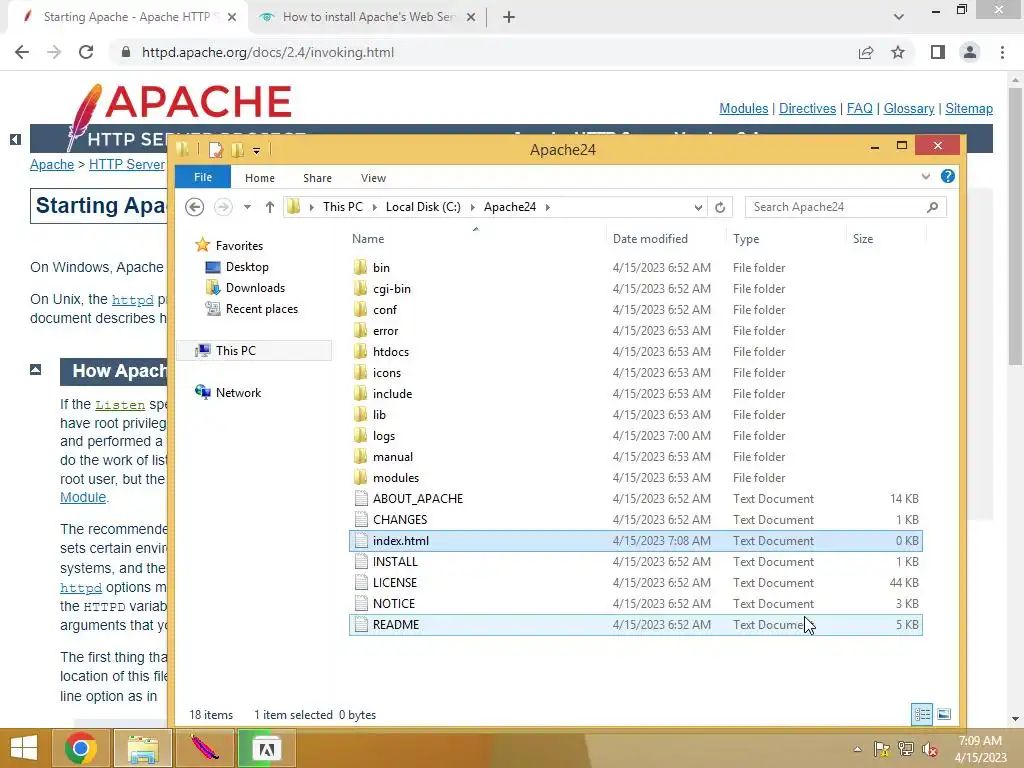The height and width of the screenshot is (768, 1024).
Task: Select the htdocs folder icon
Action: [x=360, y=351]
